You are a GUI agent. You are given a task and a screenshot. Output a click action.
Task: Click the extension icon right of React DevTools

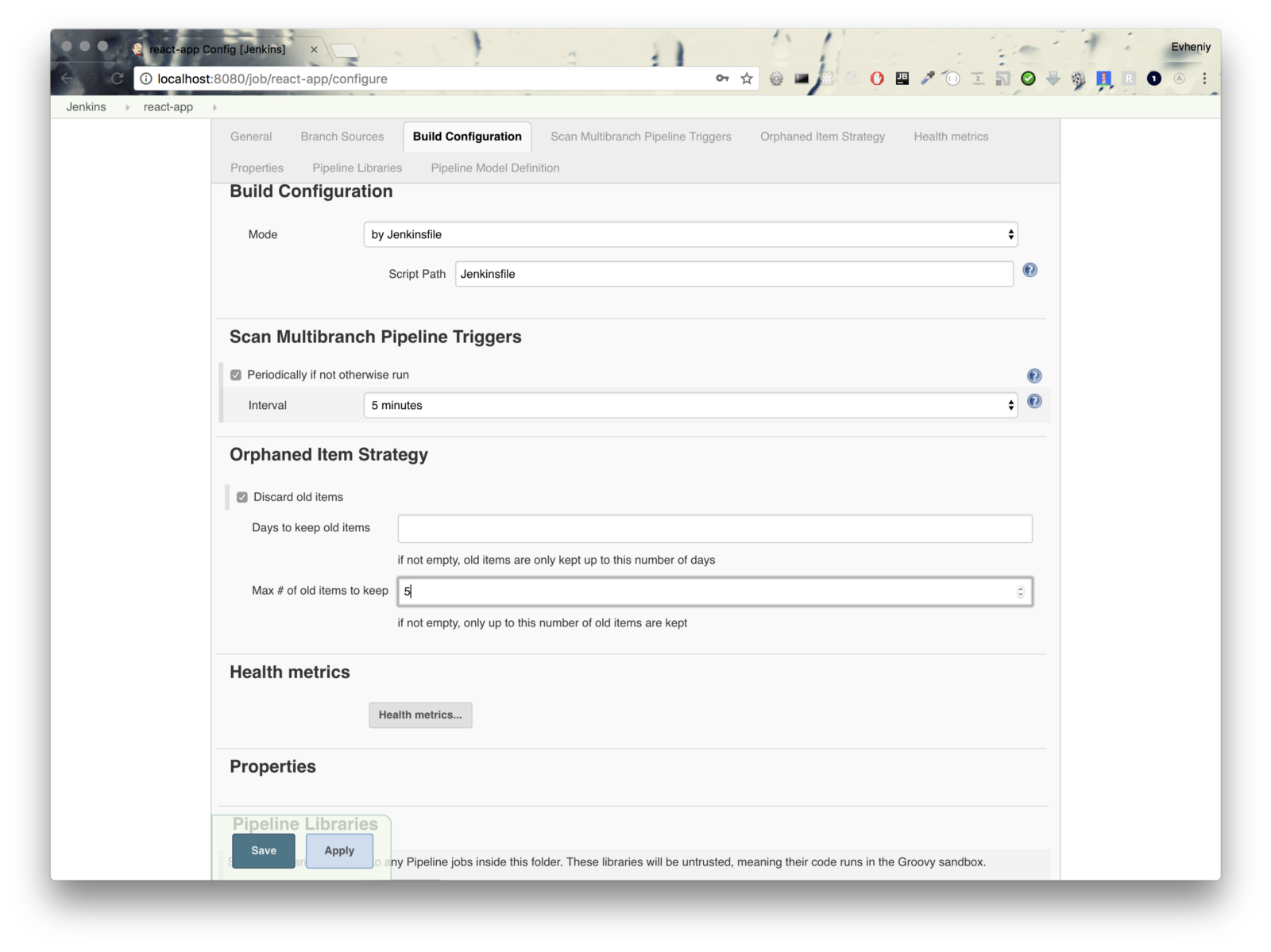[x=852, y=79]
